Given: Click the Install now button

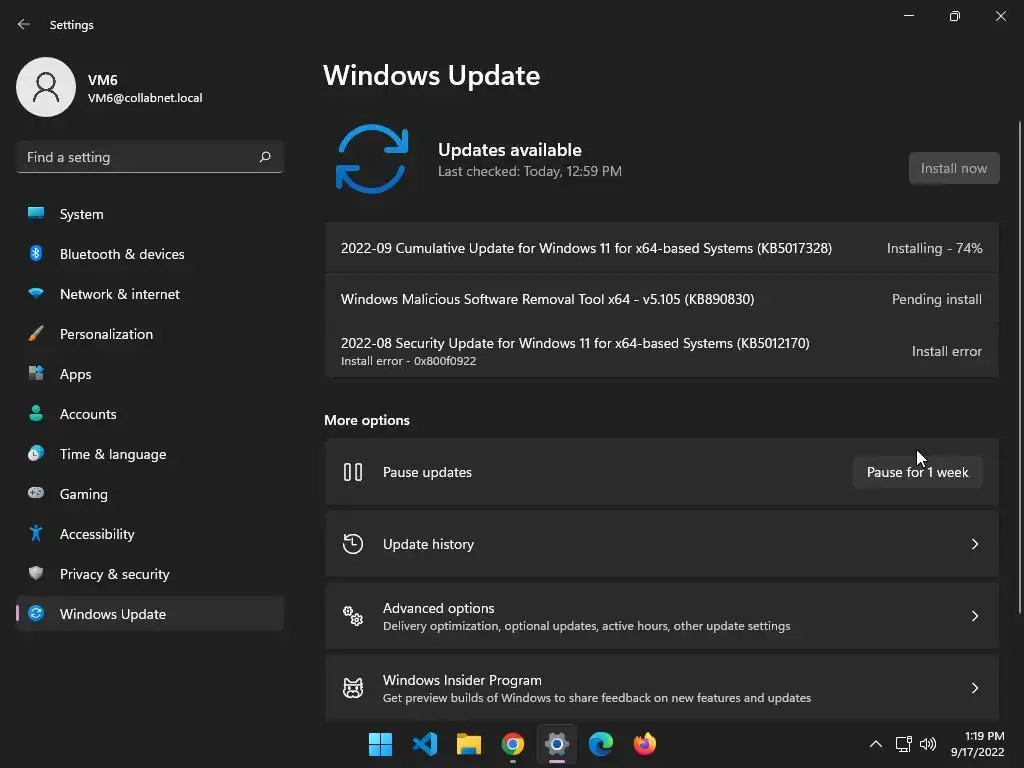Looking at the screenshot, I should (x=953, y=168).
